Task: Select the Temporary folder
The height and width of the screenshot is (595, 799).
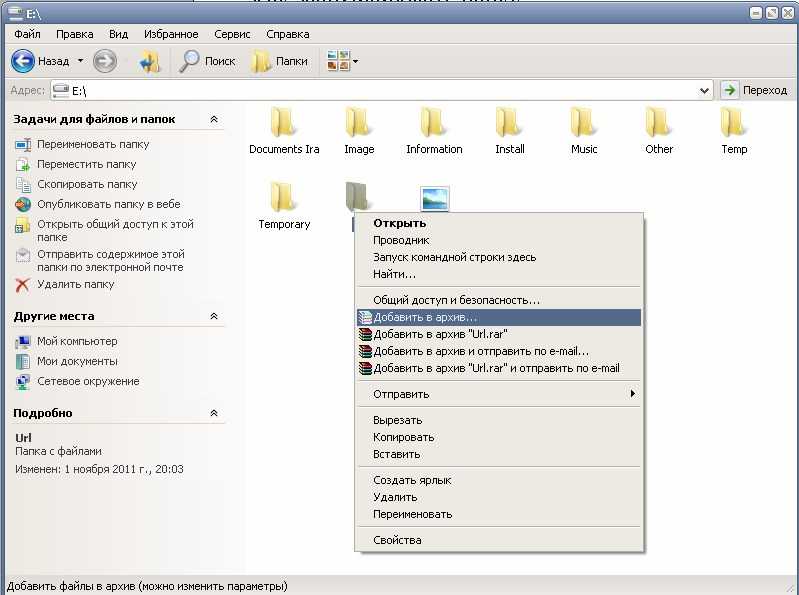Action: pos(284,206)
